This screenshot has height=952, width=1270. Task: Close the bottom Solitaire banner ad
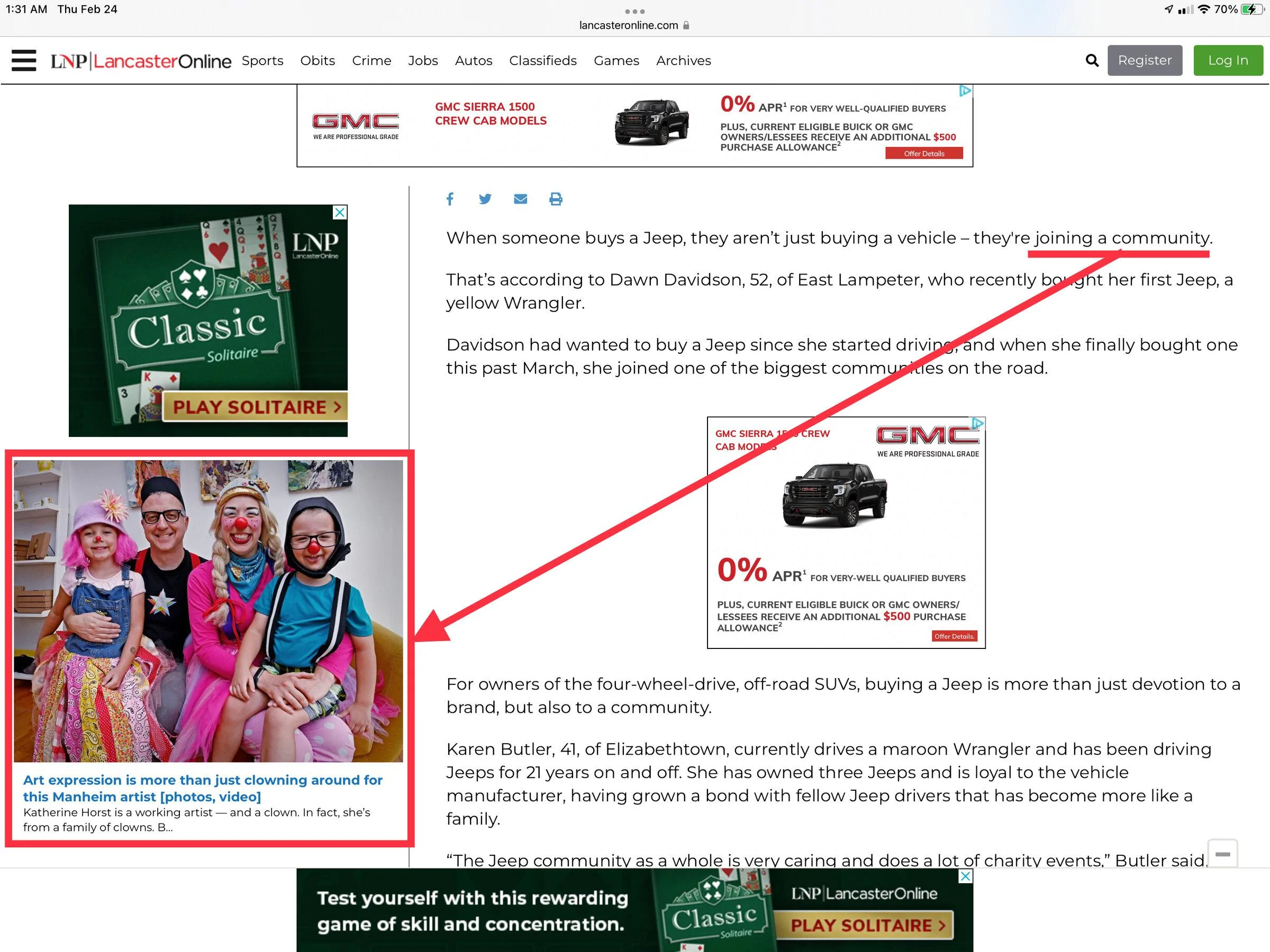click(x=966, y=876)
